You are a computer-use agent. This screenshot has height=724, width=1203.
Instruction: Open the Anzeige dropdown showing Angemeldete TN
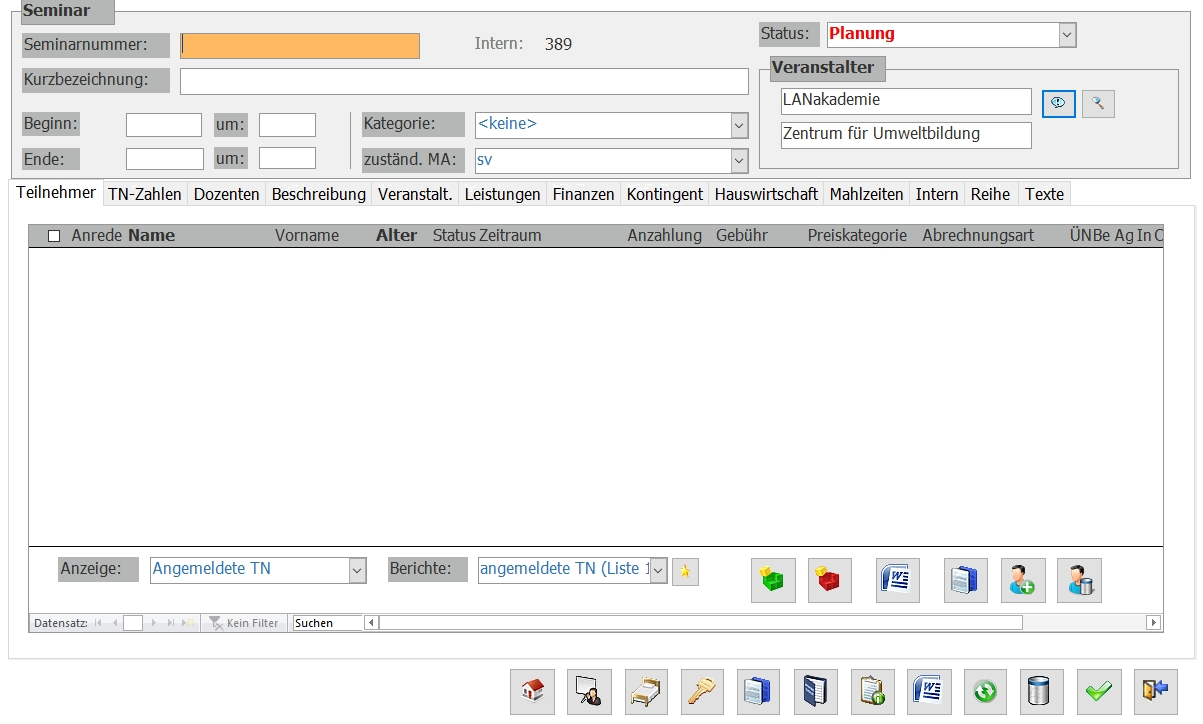coord(357,570)
